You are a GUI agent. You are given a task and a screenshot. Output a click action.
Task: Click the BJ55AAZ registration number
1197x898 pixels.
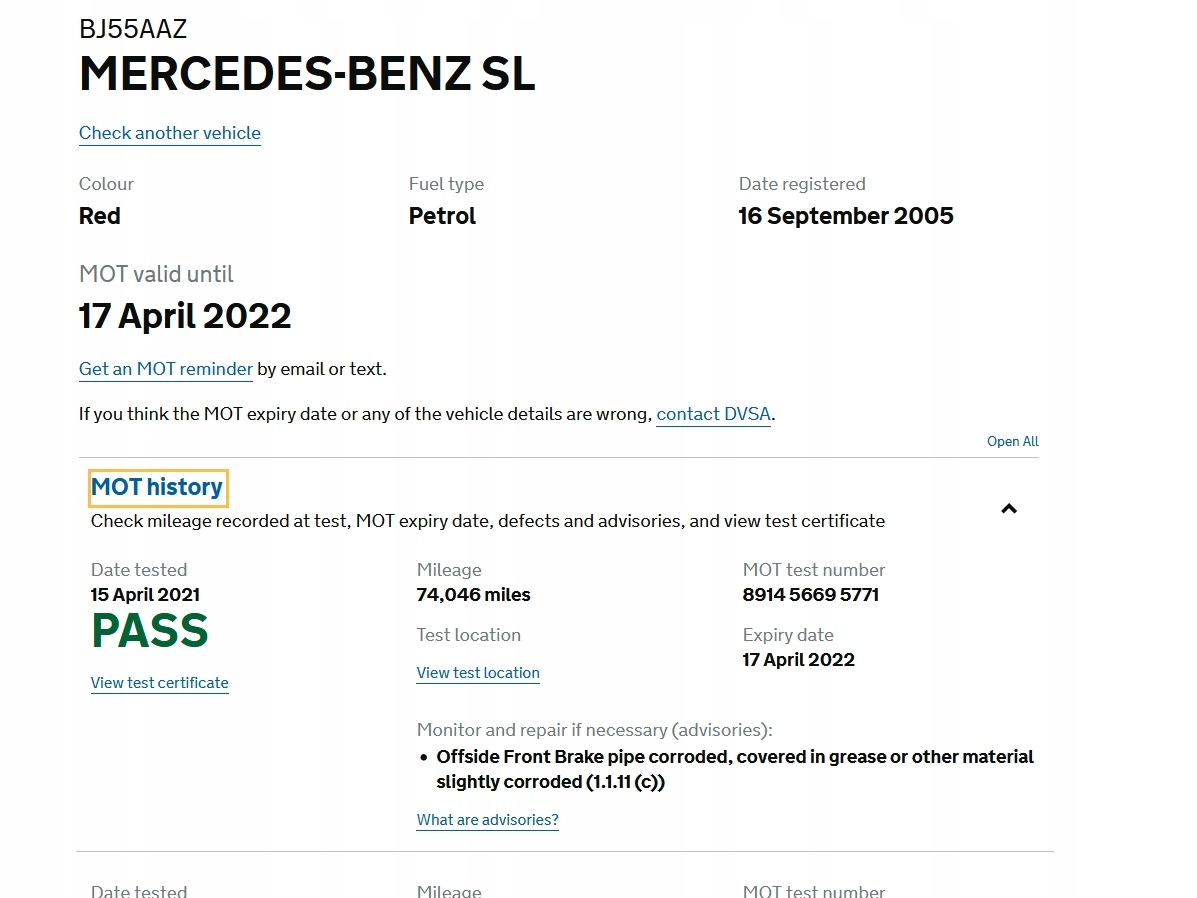click(133, 29)
